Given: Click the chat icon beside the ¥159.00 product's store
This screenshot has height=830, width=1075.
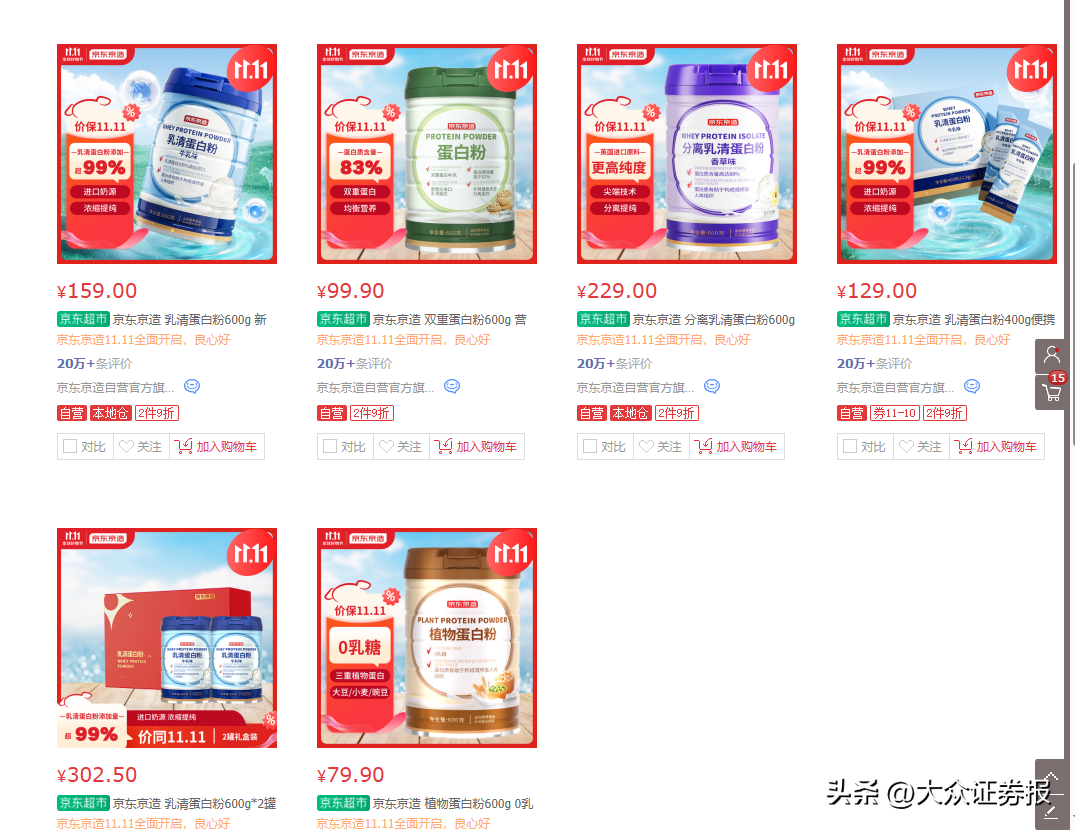Looking at the screenshot, I should [192, 387].
